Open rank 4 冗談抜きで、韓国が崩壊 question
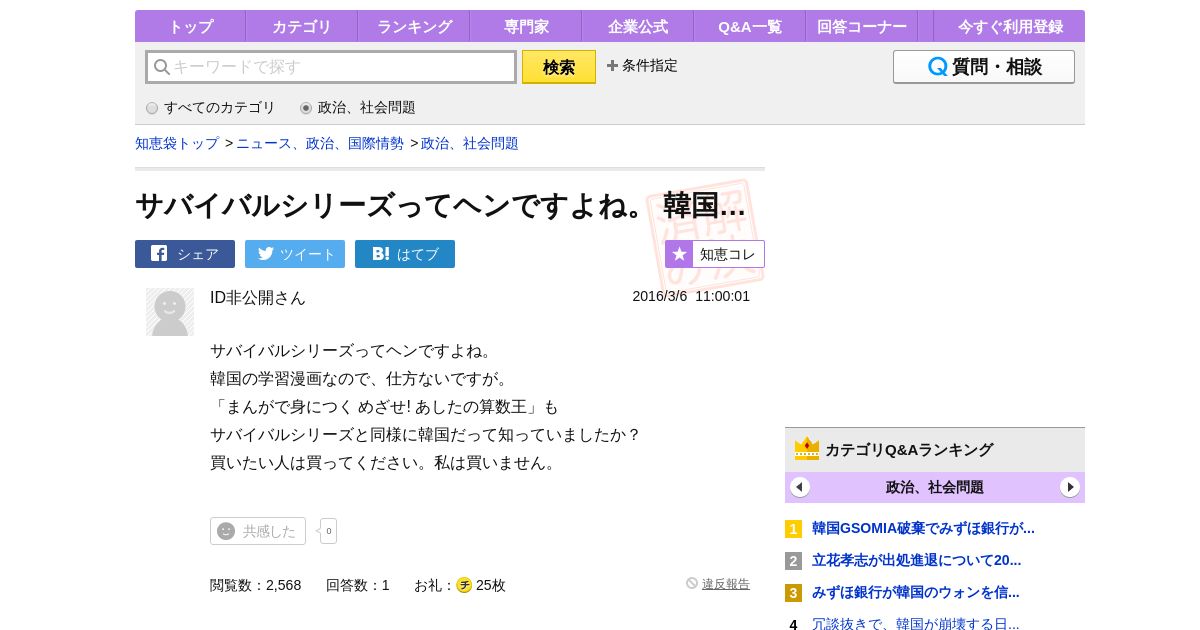 (916, 624)
